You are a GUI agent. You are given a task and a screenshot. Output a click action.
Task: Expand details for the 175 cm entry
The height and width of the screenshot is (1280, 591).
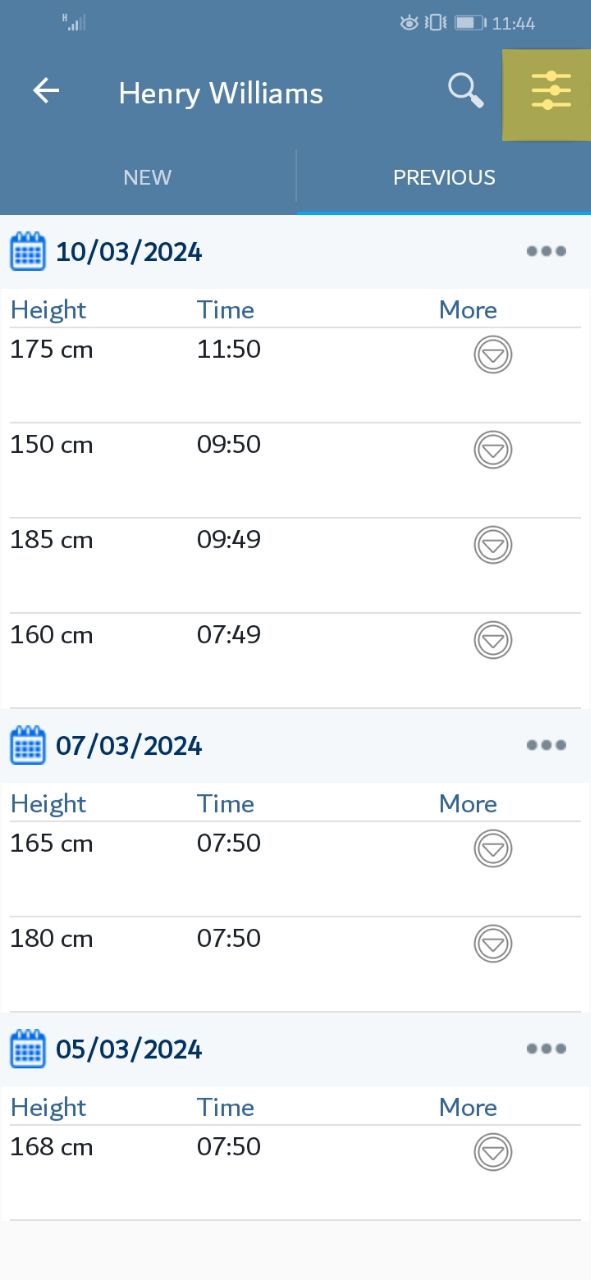[x=492, y=355]
